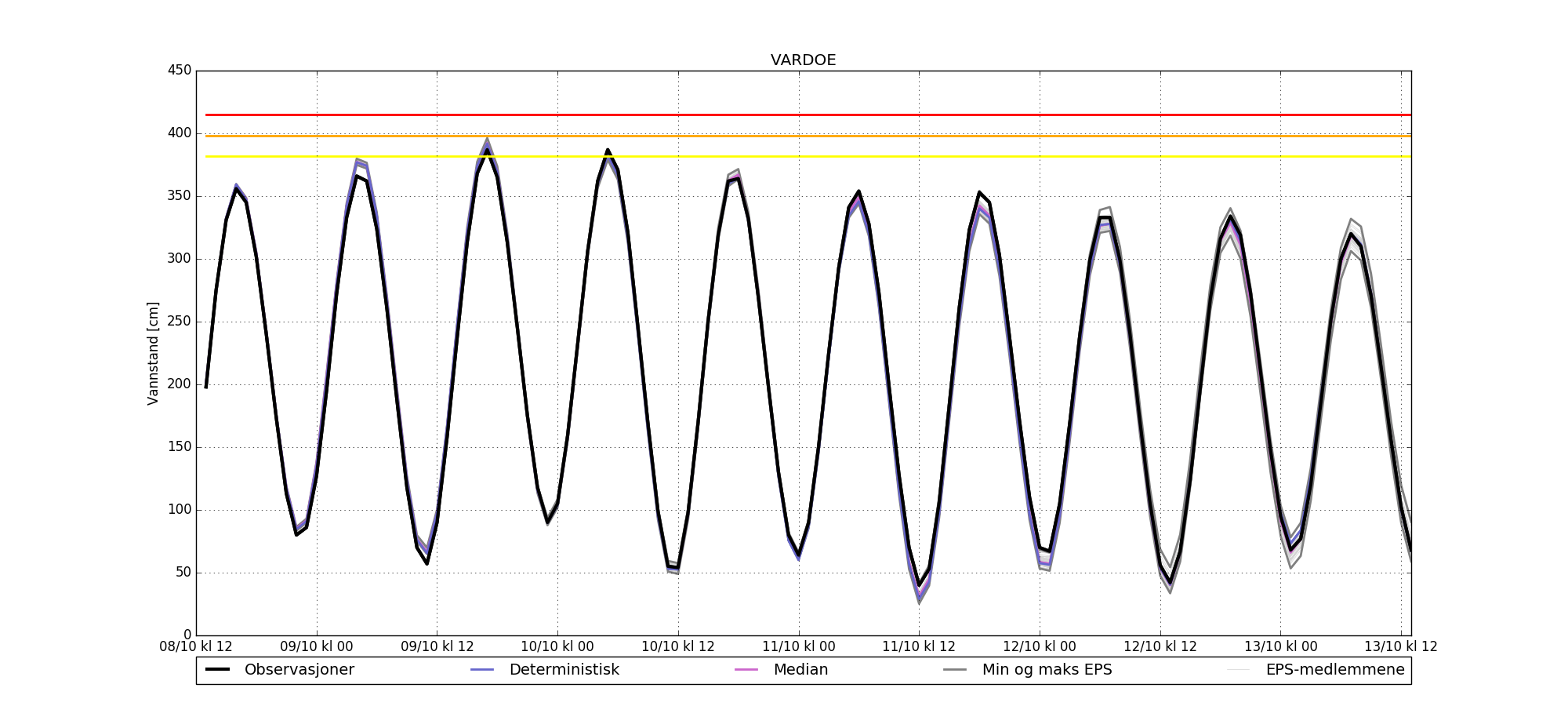Image resolution: width=1568 pixels, height=706 pixels.
Task: Click the 450 y-axis tick label
Action: coord(180,71)
